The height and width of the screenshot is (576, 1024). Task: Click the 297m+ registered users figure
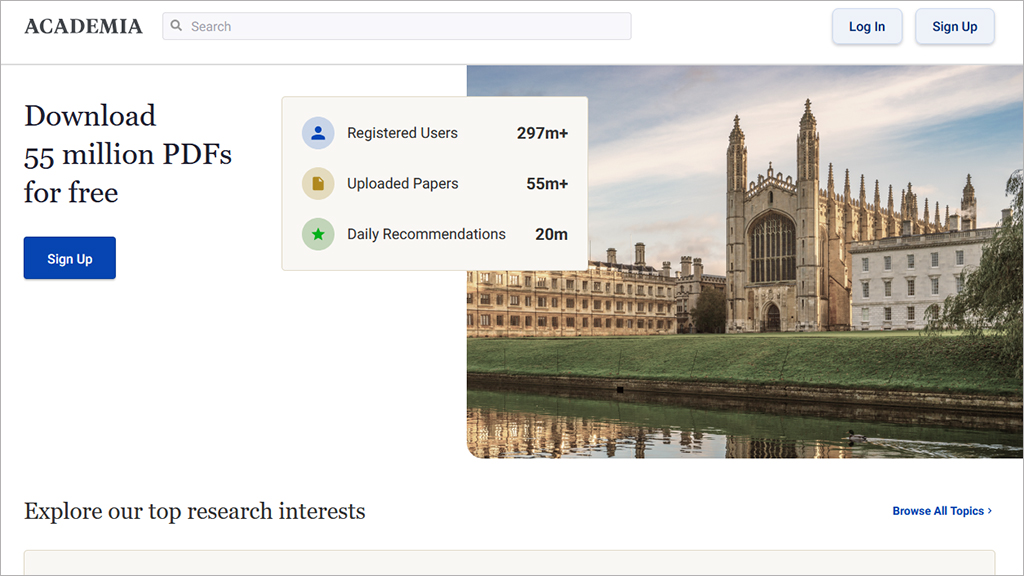[542, 133]
